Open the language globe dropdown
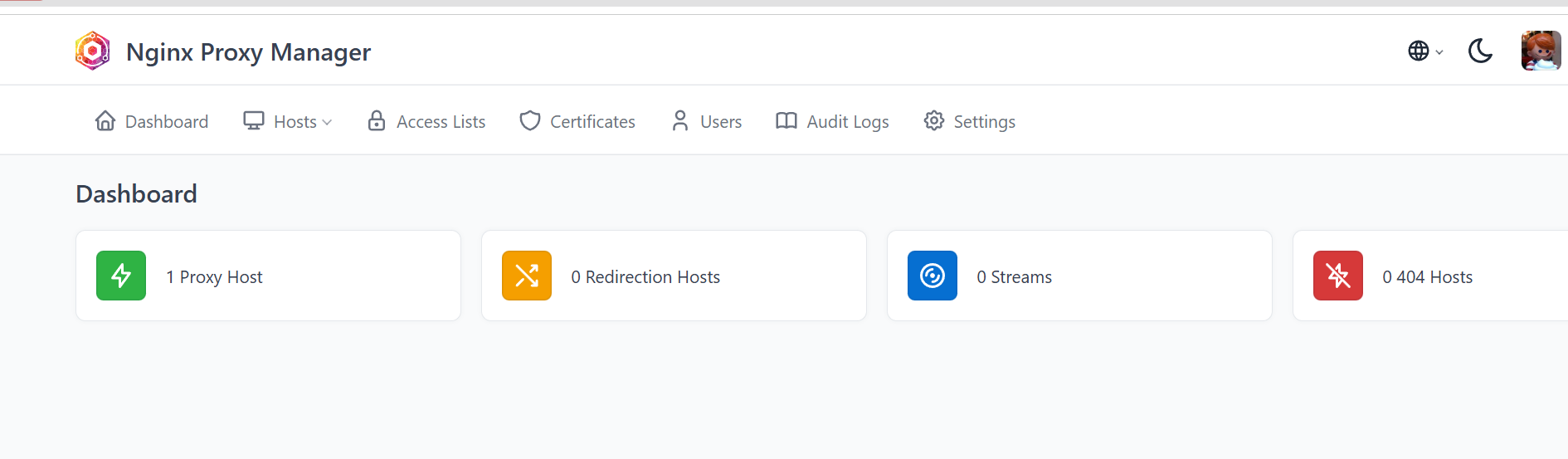This screenshot has width=1568, height=459. coord(1425,51)
